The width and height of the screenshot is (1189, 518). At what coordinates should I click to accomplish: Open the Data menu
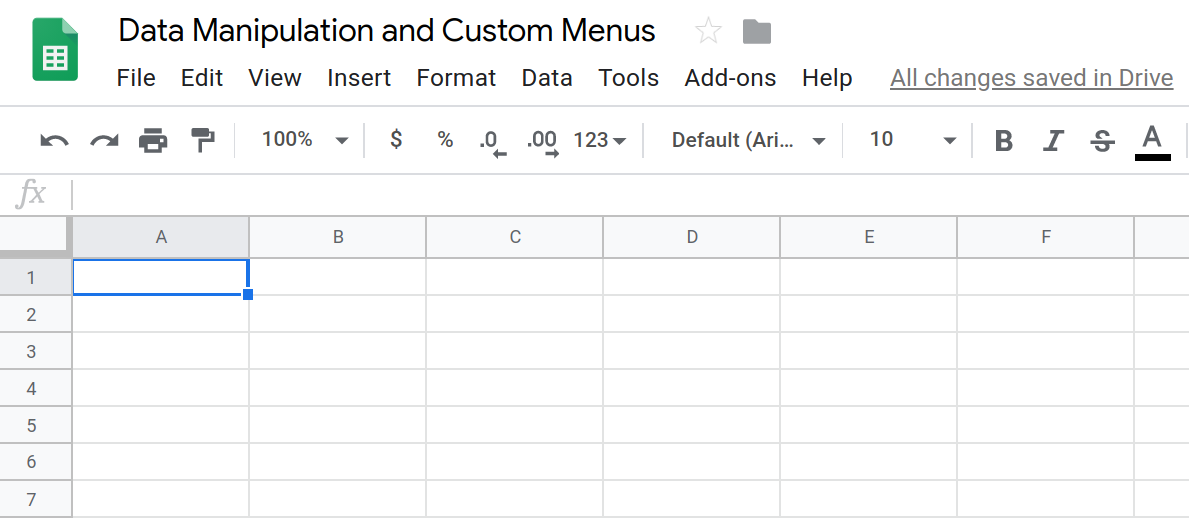(547, 78)
